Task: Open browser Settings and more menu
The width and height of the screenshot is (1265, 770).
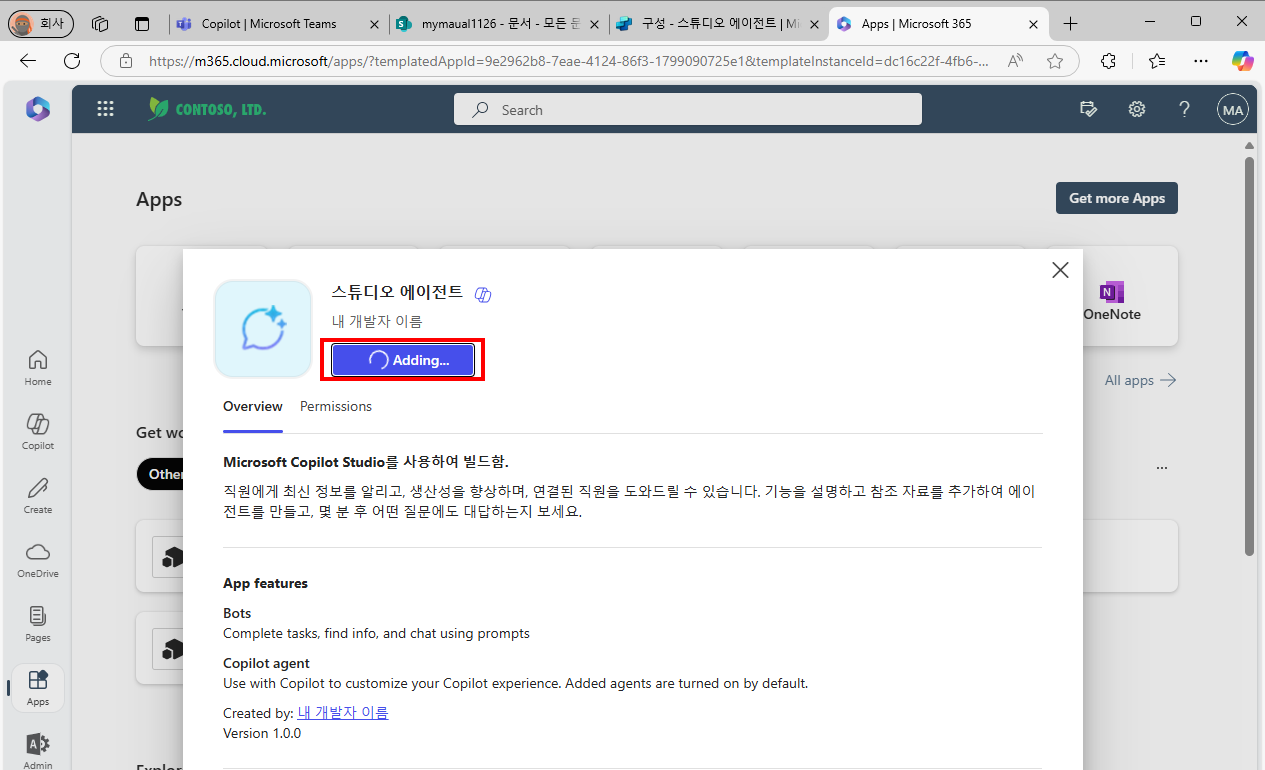Action: click(1201, 61)
